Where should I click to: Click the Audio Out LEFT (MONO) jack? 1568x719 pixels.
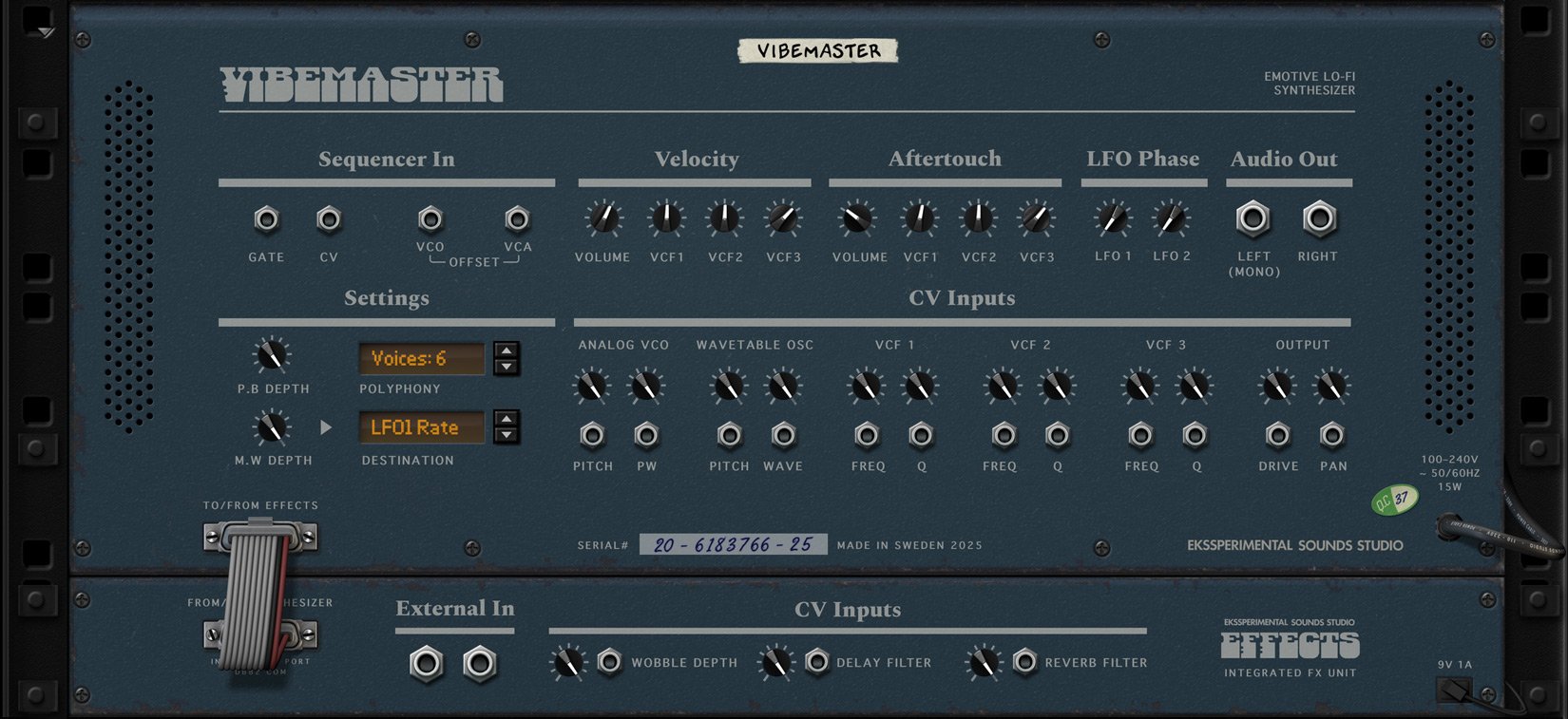1253,219
